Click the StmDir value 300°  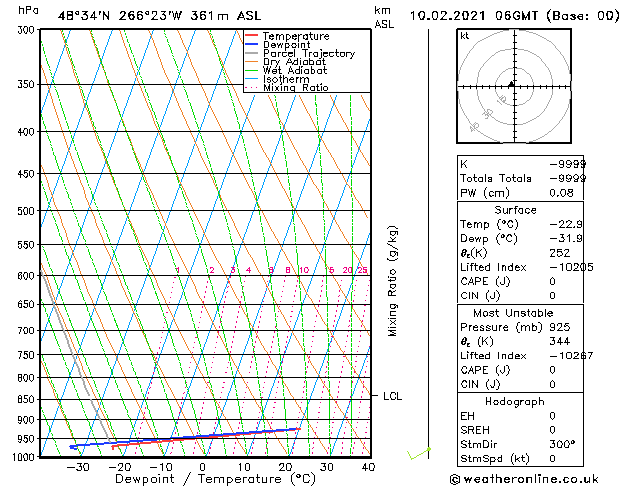562,444
